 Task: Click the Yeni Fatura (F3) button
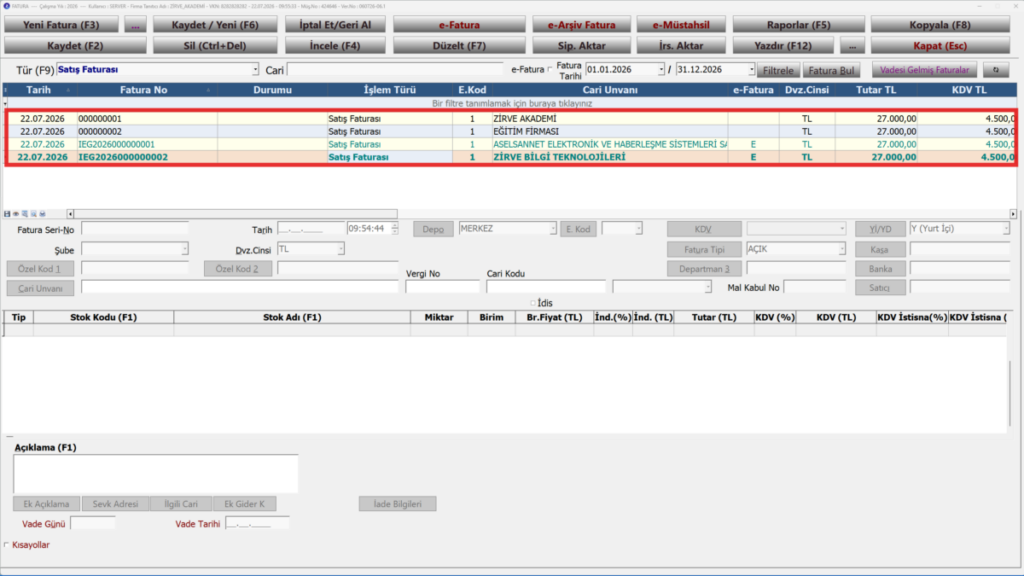point(61,25)
